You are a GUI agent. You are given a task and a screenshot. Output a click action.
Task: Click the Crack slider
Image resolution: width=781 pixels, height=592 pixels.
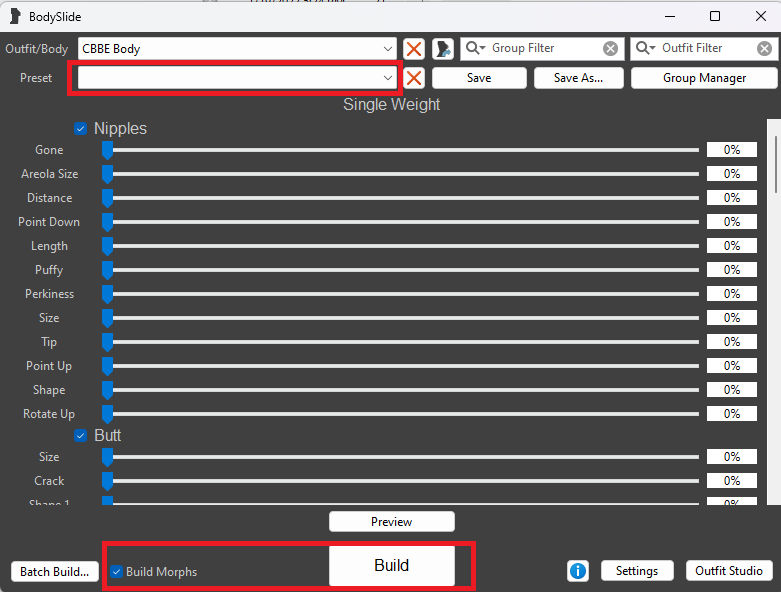pyautogui.click(x=400, y=481)
